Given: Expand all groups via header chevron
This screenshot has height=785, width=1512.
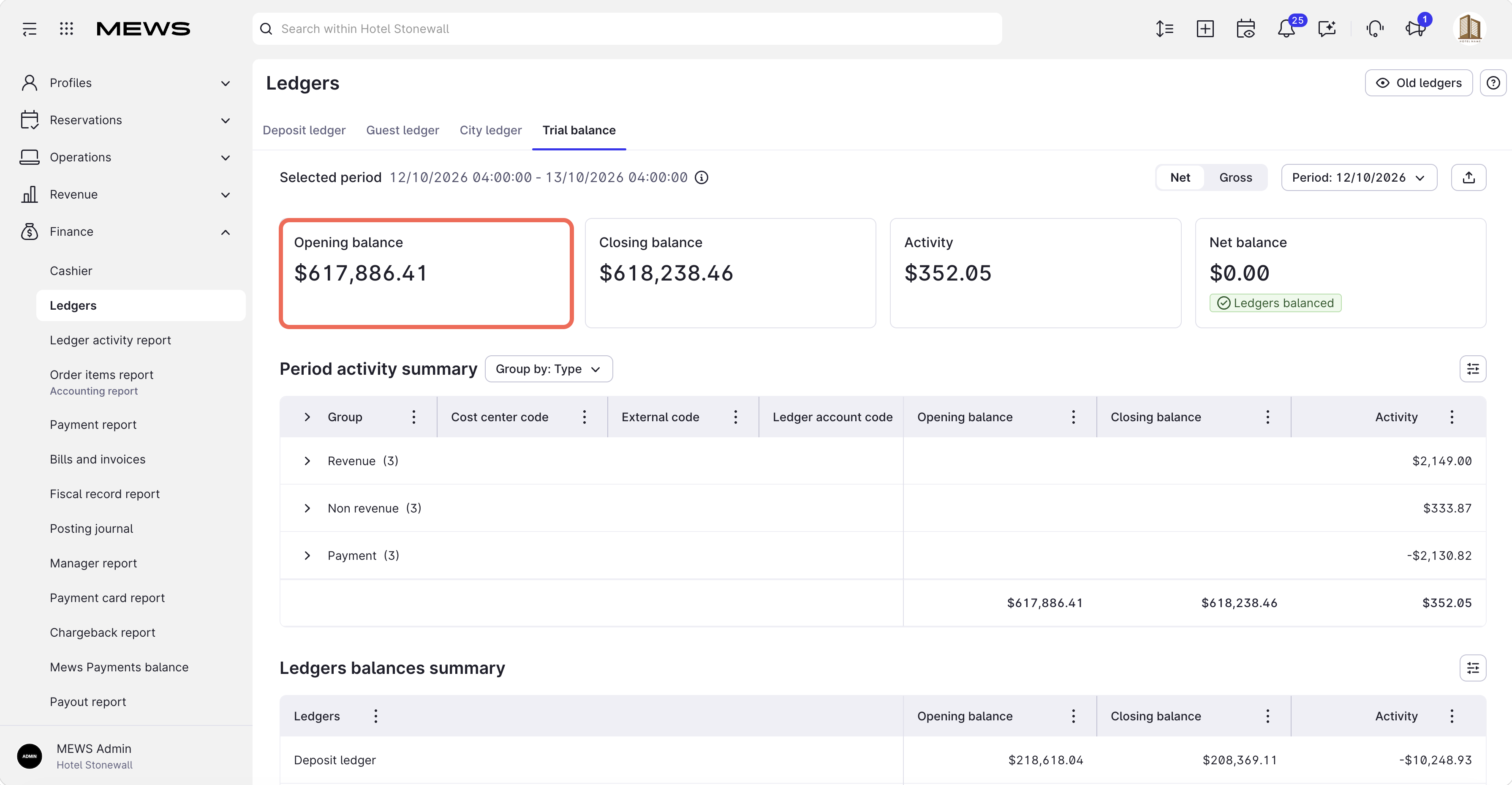Looking at the screenshot, I should (x=307, y=417).
